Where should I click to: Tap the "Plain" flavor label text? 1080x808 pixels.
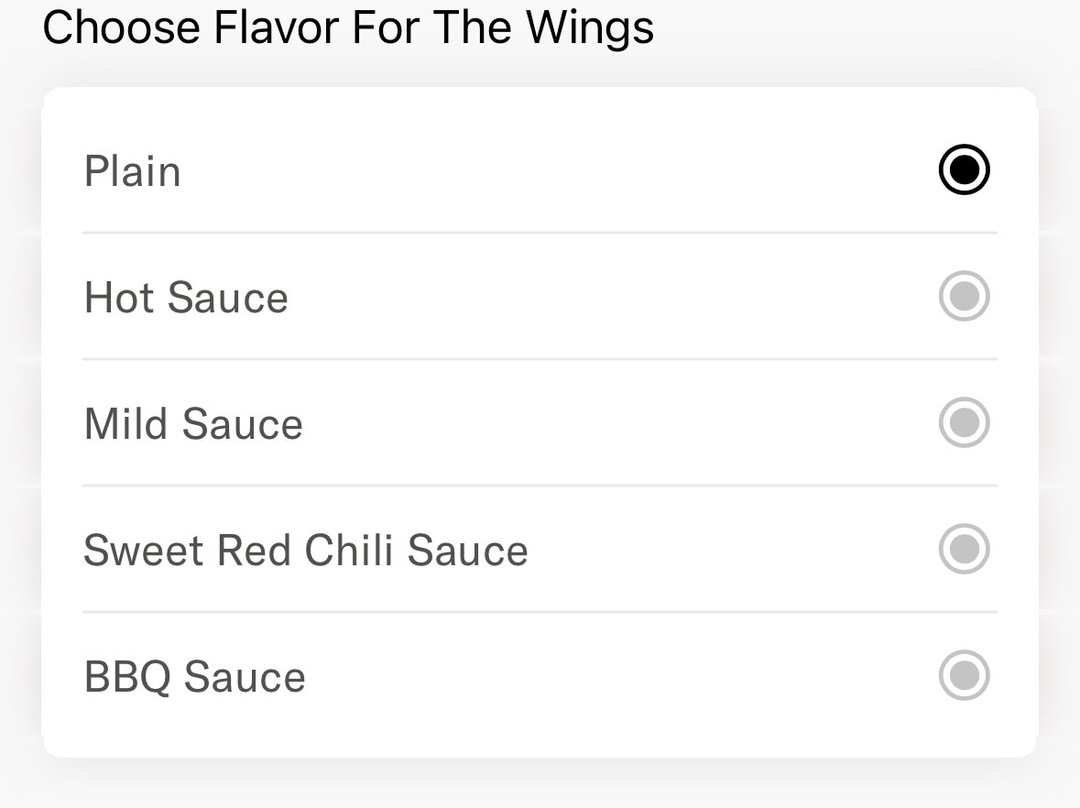[132, 171]
